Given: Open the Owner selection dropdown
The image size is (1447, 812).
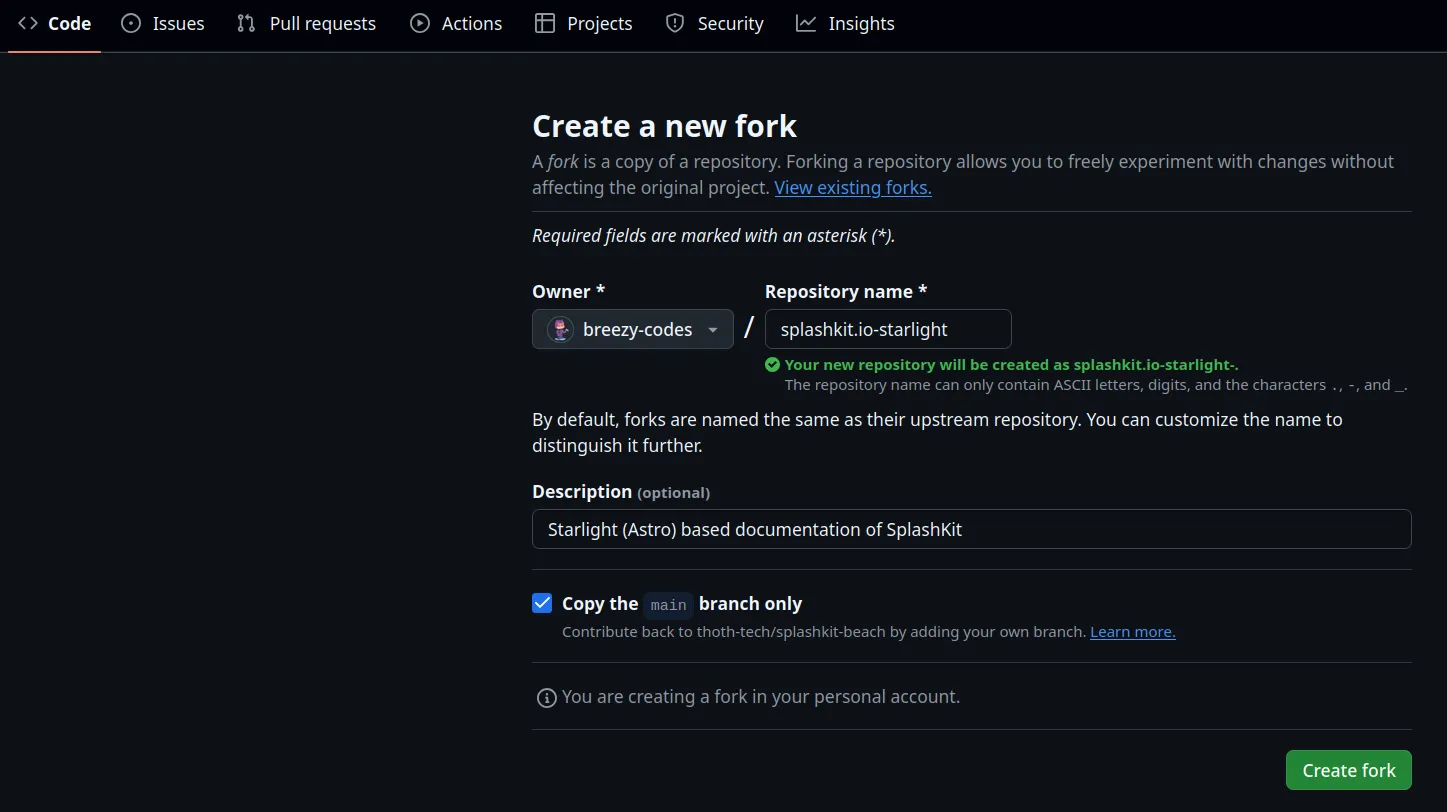Looking at the screenshot, I should pyautogui.click(x=632, y=329).
